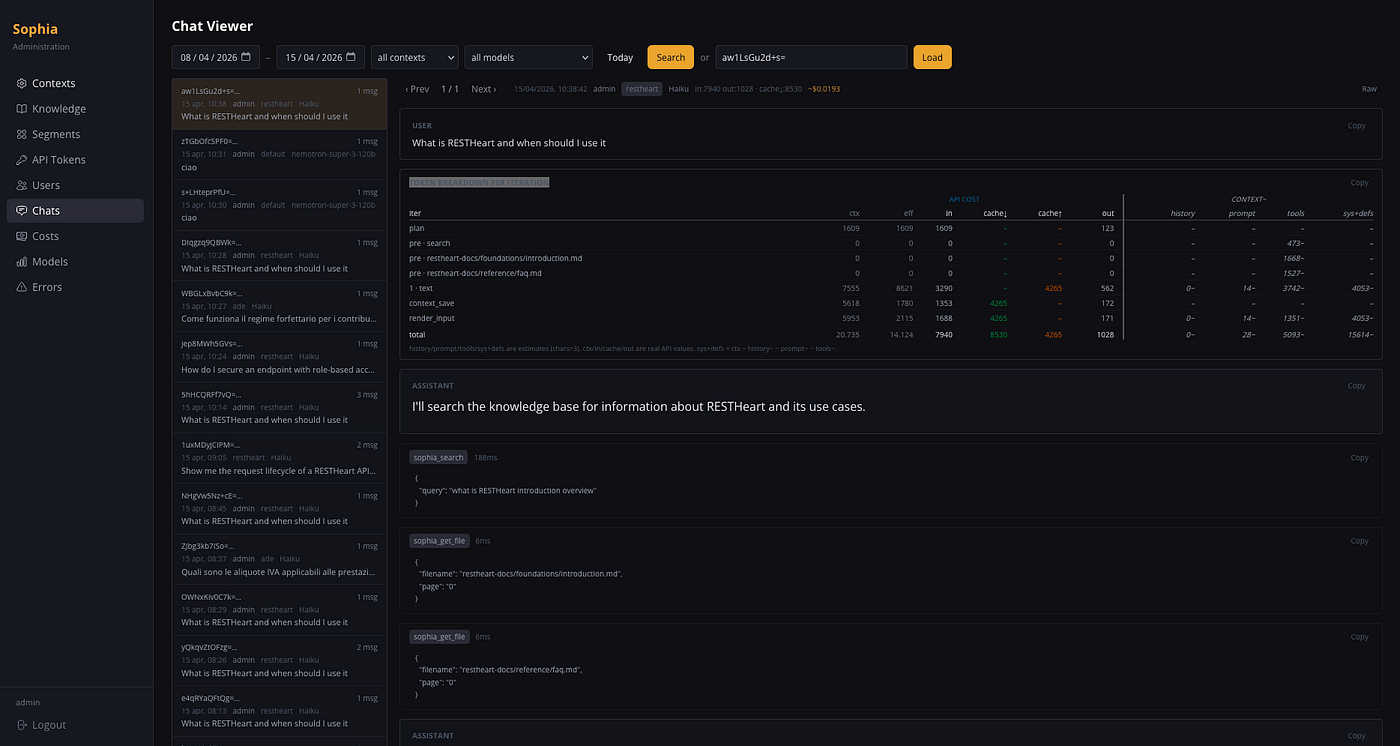1400x746 pixels.
Task: Click the Today link
Action: 620,58
